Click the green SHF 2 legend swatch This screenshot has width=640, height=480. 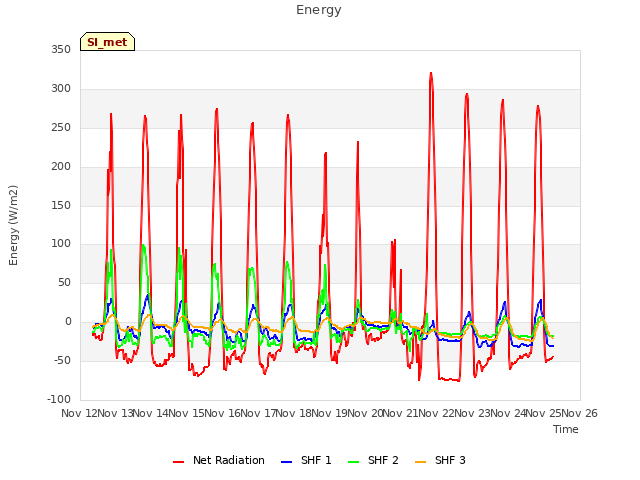pyautogui.click(x=353, y=462)
